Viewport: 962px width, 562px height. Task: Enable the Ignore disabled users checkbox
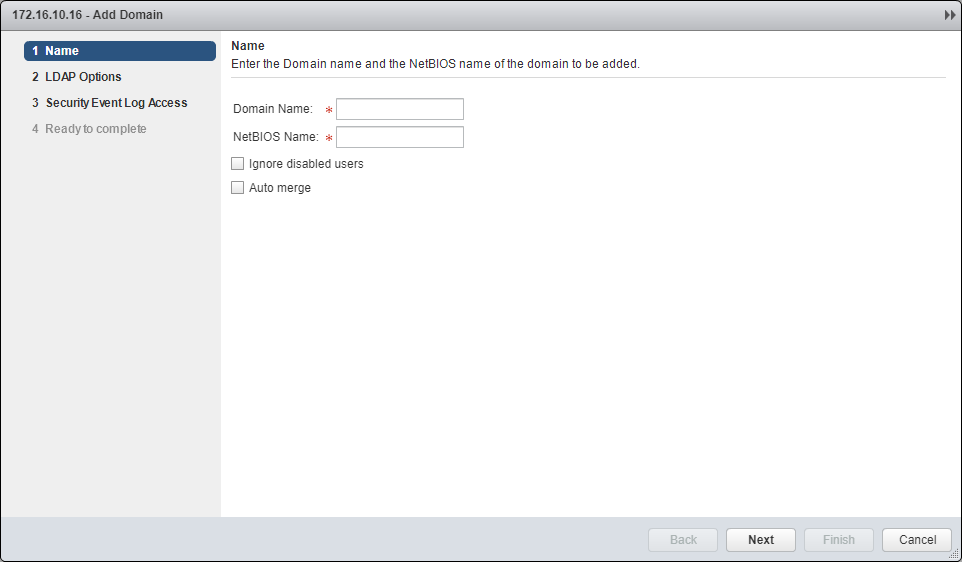(x=238, y=164)
